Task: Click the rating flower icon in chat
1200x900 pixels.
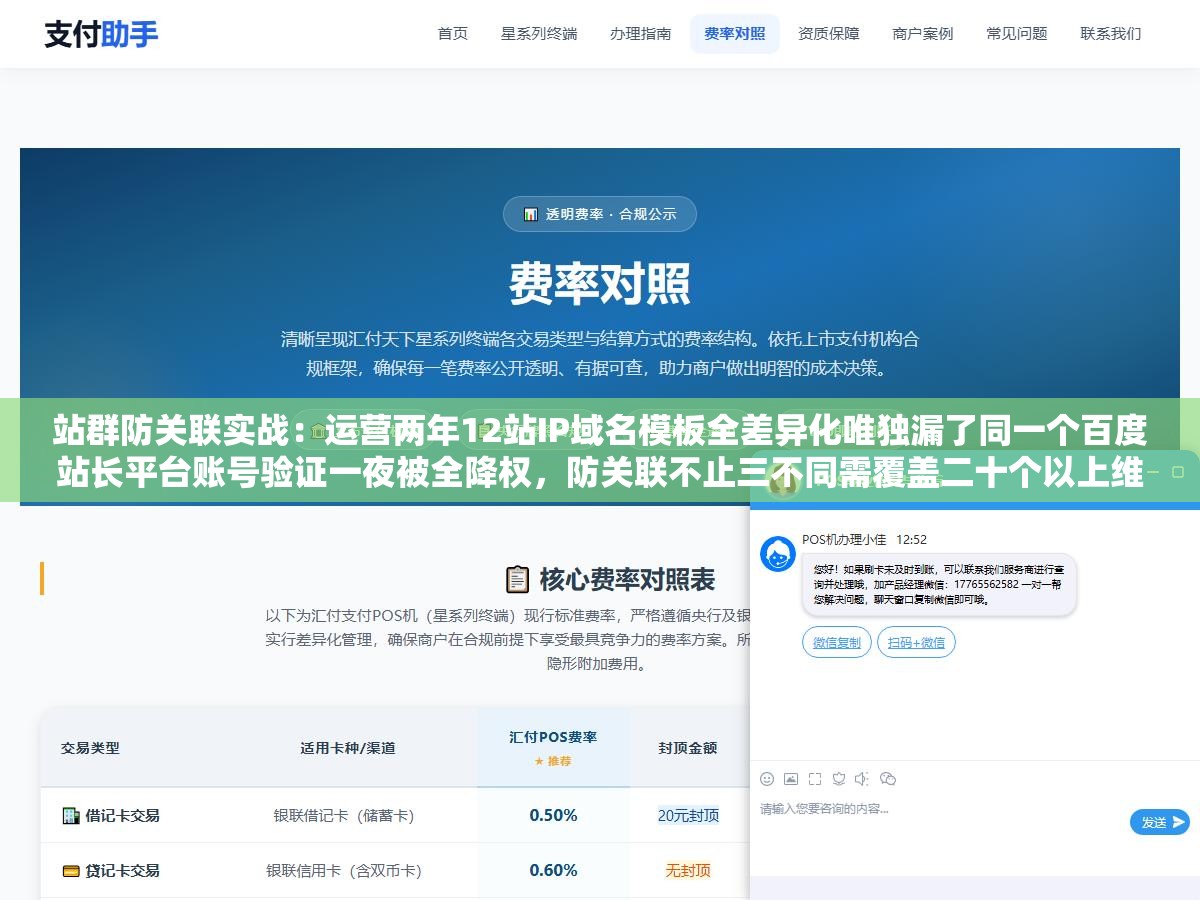Action: pyautogui.click(x=839, y=779)
